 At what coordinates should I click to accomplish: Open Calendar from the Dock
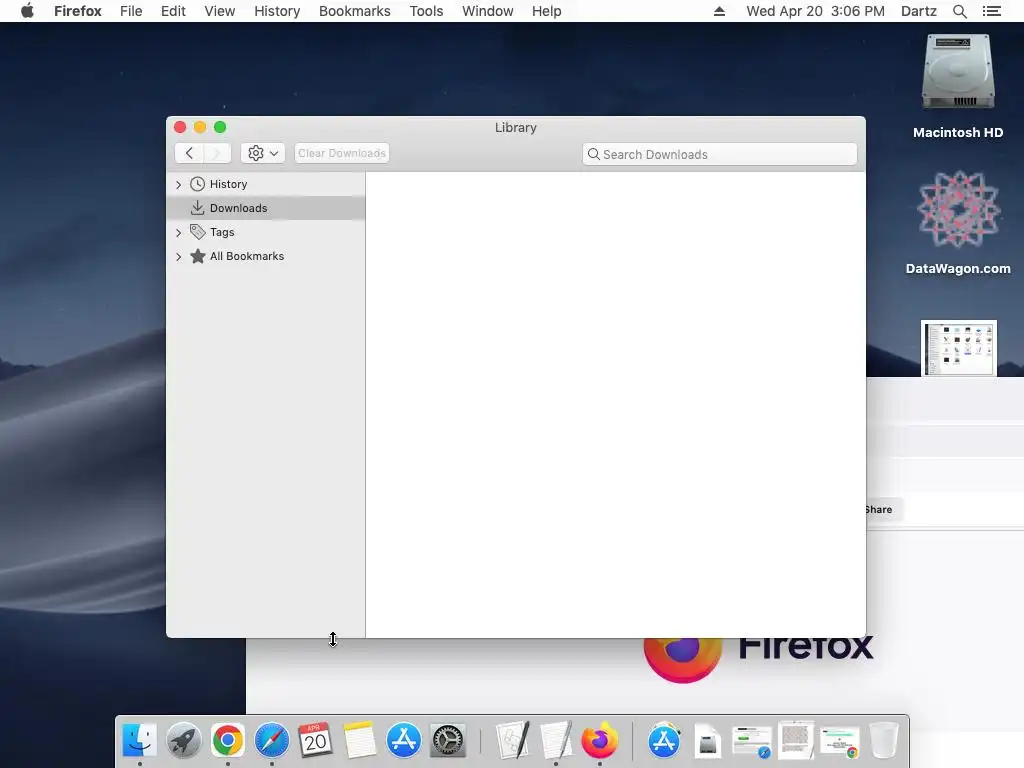click(315, 741)
